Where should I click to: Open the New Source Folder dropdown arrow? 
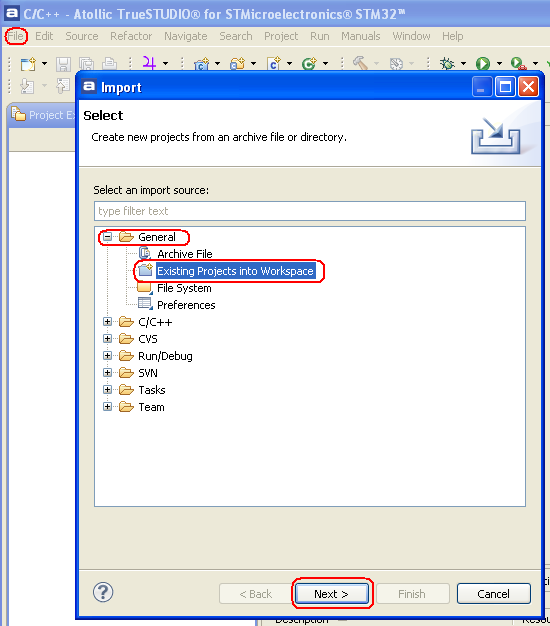click(253, 63)
